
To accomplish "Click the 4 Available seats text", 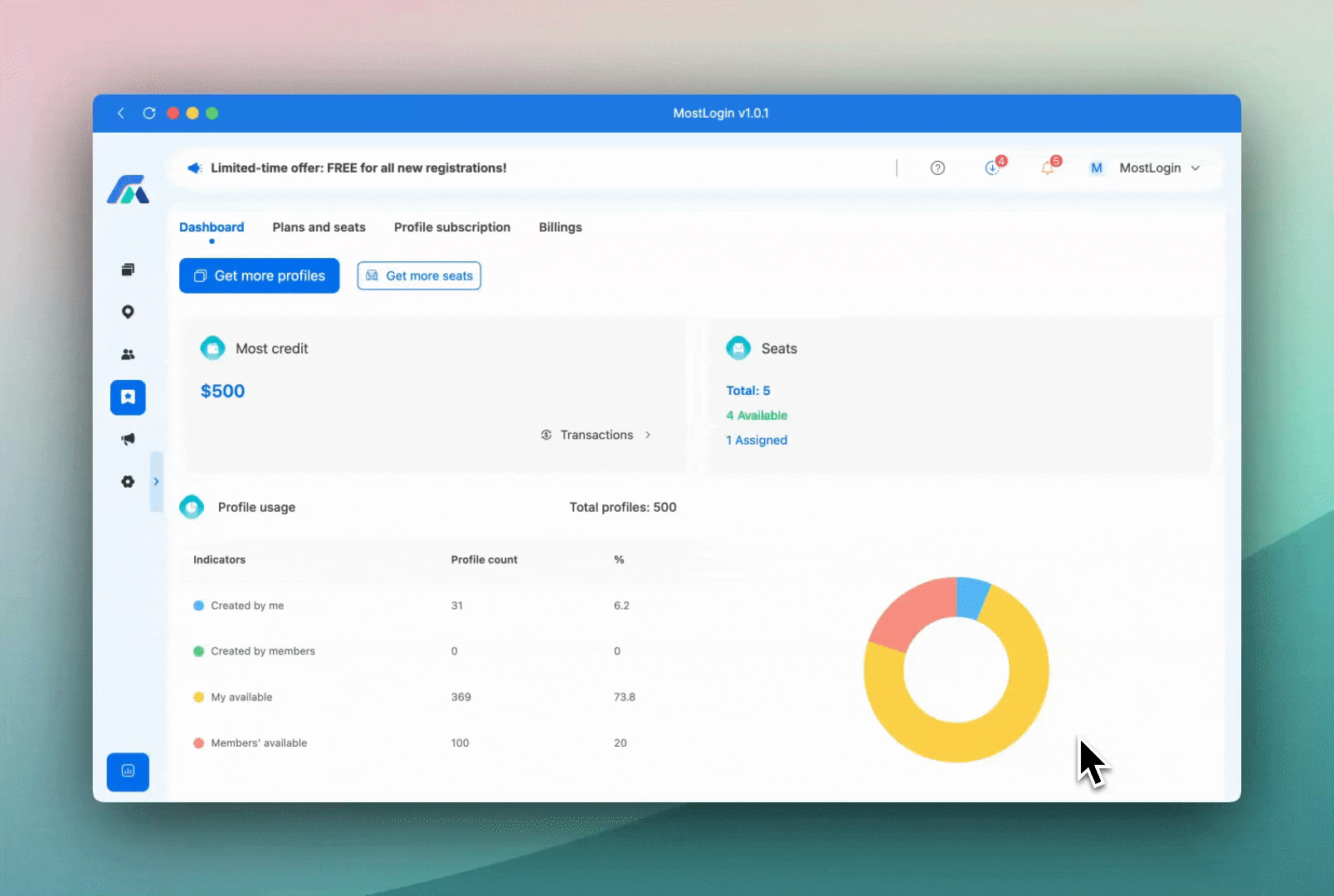I will [x=757, y=416].
